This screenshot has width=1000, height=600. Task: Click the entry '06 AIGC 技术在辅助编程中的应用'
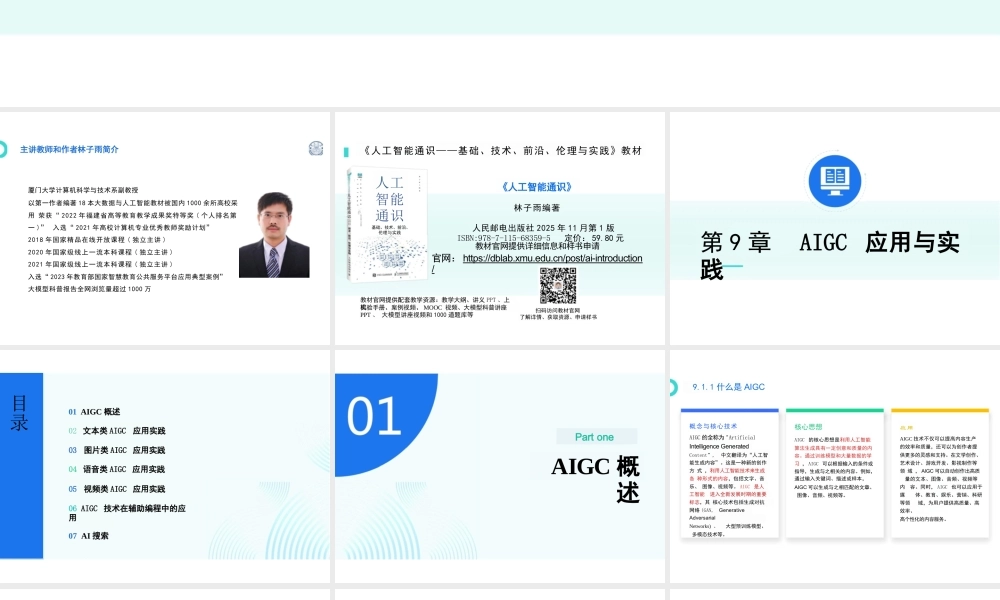point(127,513)
